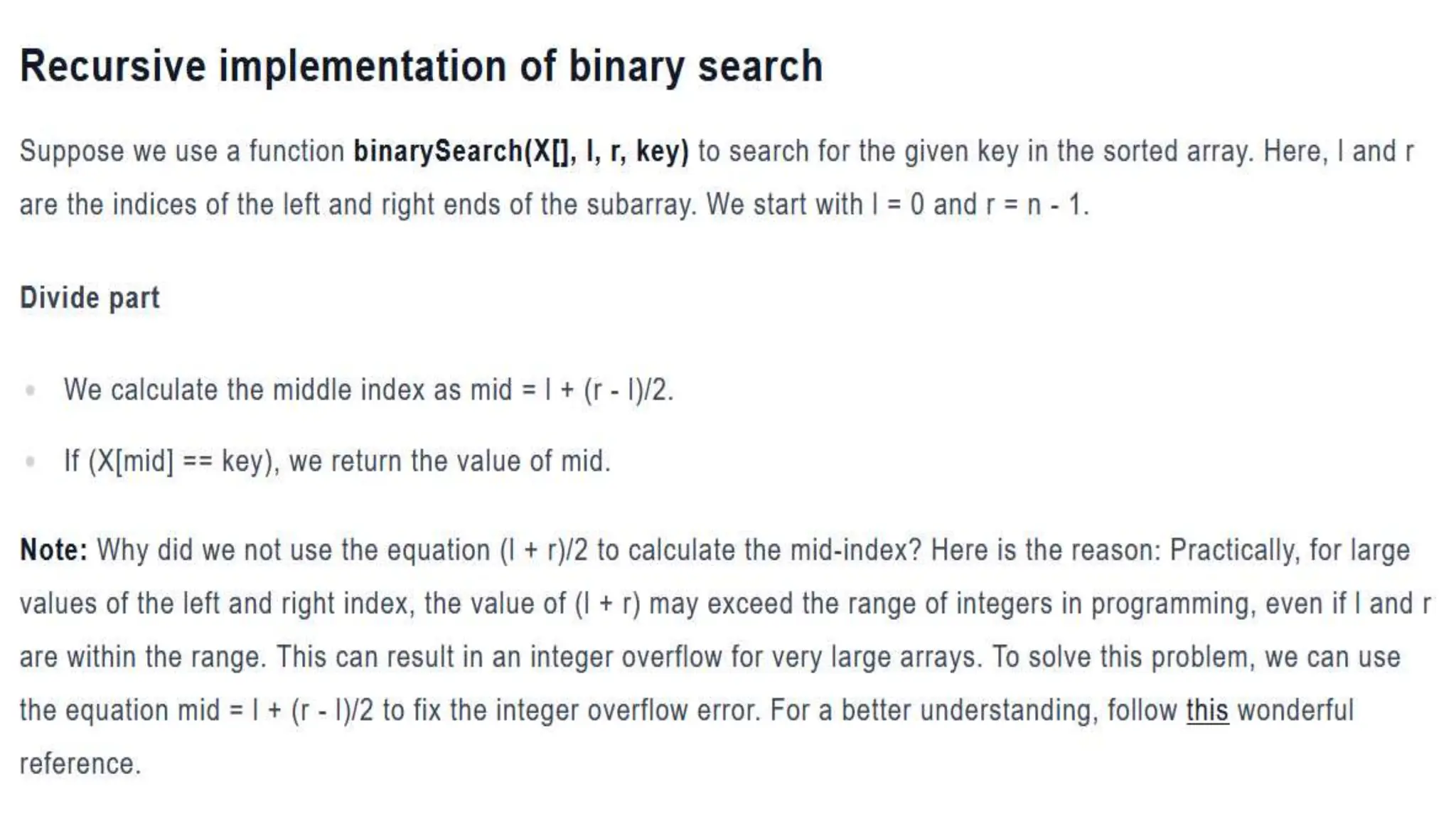Click the first bullet point marker
The width and height of the screenshot is (1456, 819).
[x=30, y=390]
